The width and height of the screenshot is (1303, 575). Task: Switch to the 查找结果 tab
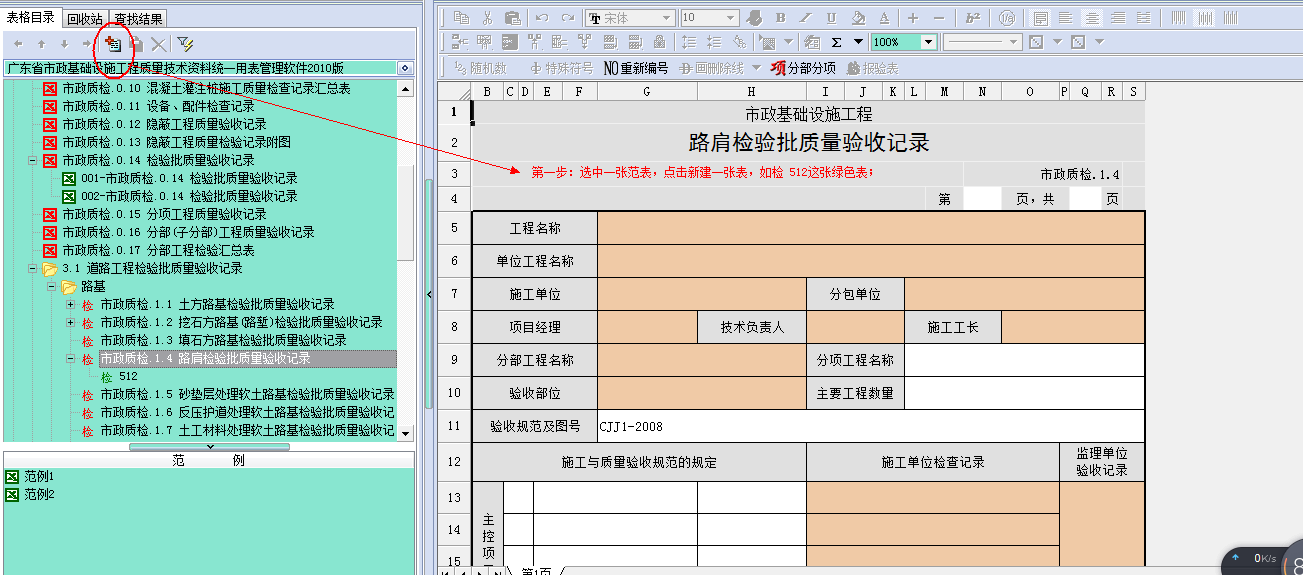pos(141,18)
